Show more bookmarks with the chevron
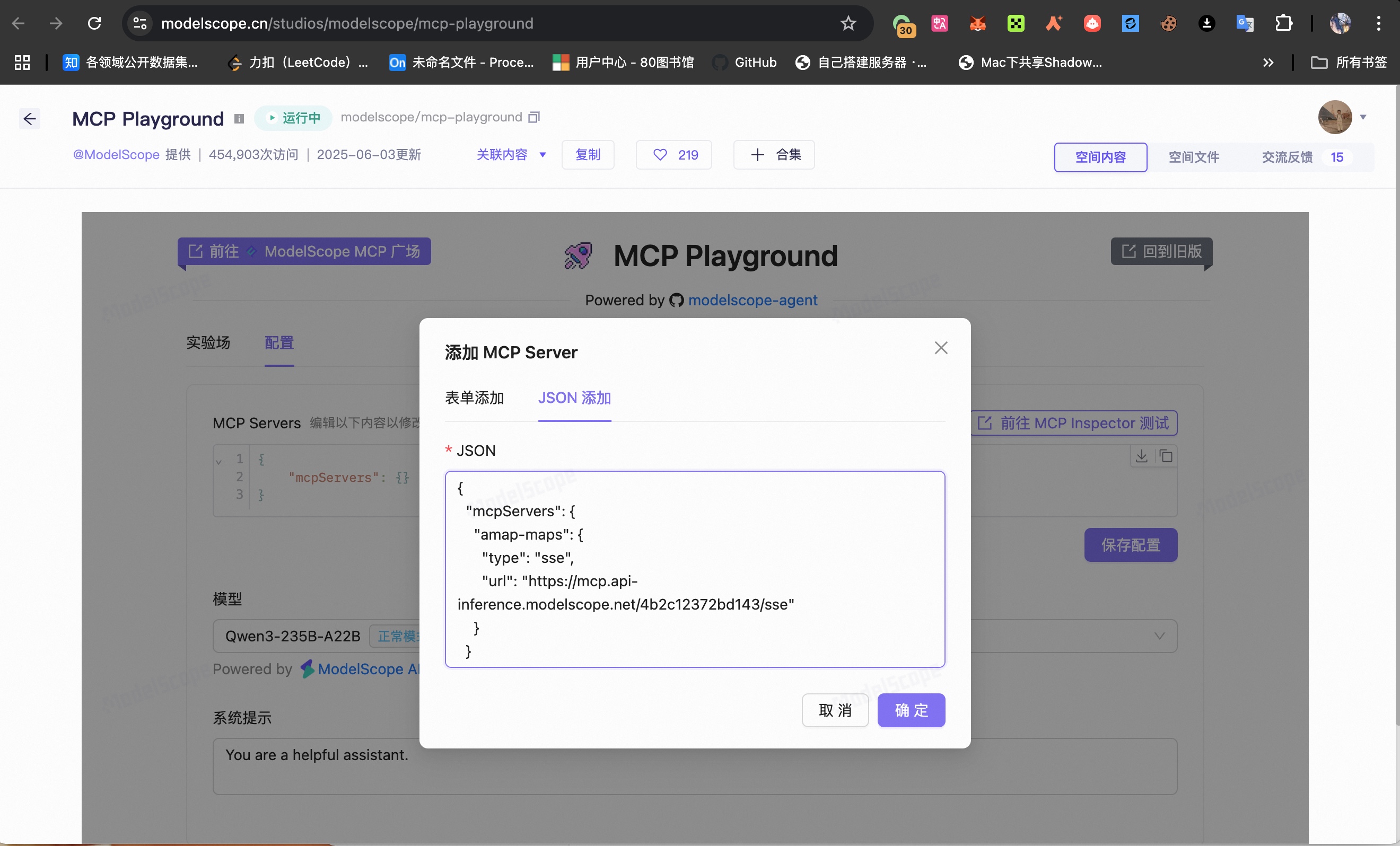This screenshot has width=1400, height=846. (x=1268, y=63)
